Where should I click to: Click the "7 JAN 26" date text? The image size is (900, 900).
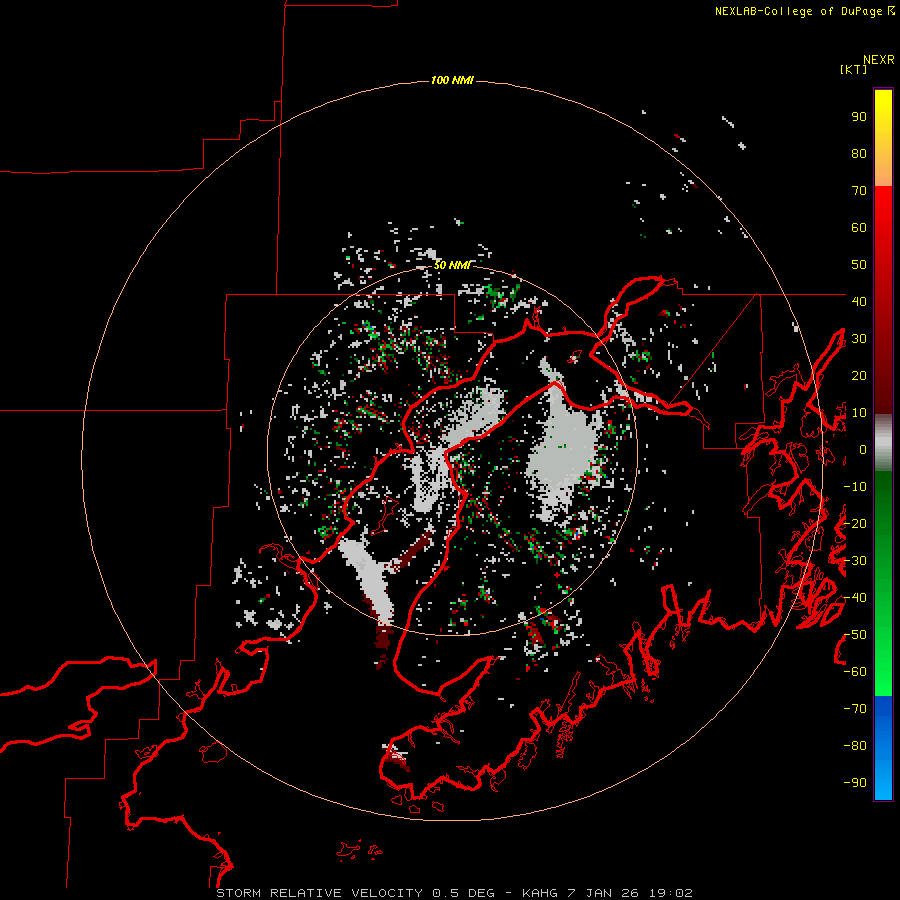click(x=603, y=893)
